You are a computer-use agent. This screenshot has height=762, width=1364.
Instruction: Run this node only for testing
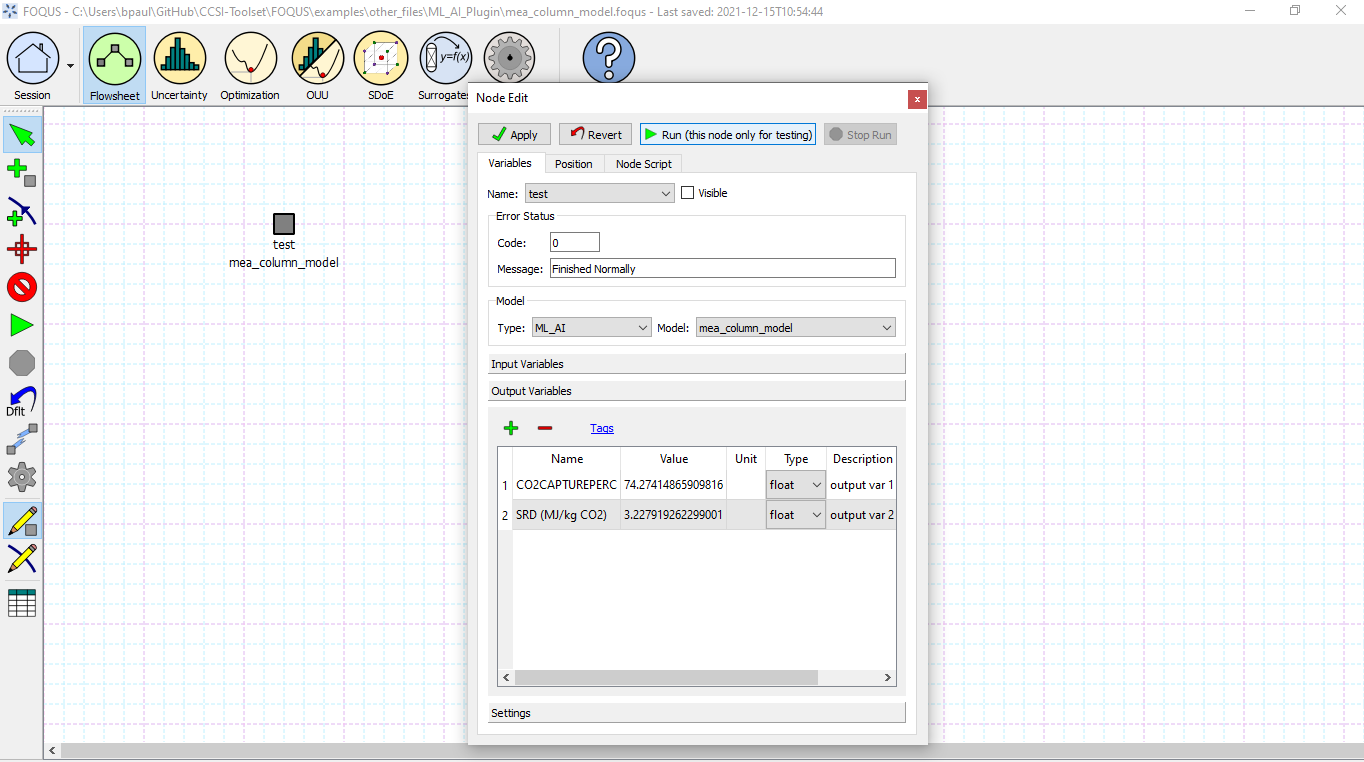pos(728,134)
